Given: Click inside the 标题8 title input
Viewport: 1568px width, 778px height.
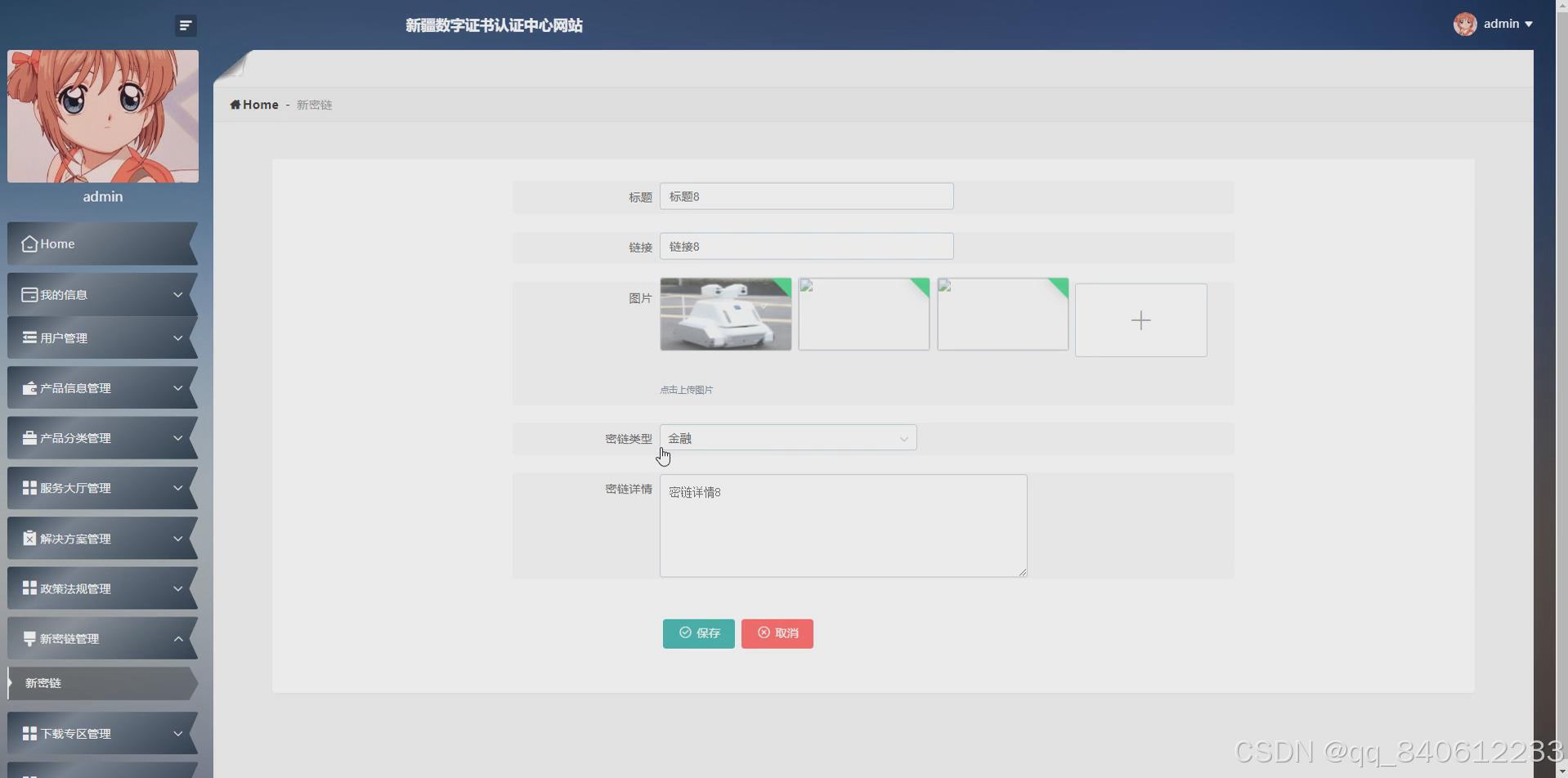Looking at the screenshot, I should click(x=807, y=196).
